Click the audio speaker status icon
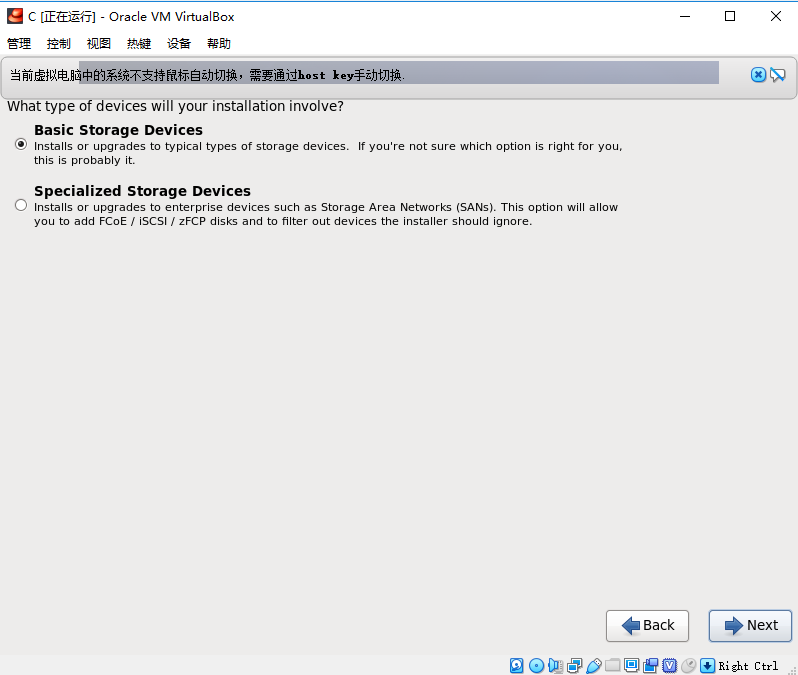The height and width of the screenshot is (675, 798). click(555, 665)
